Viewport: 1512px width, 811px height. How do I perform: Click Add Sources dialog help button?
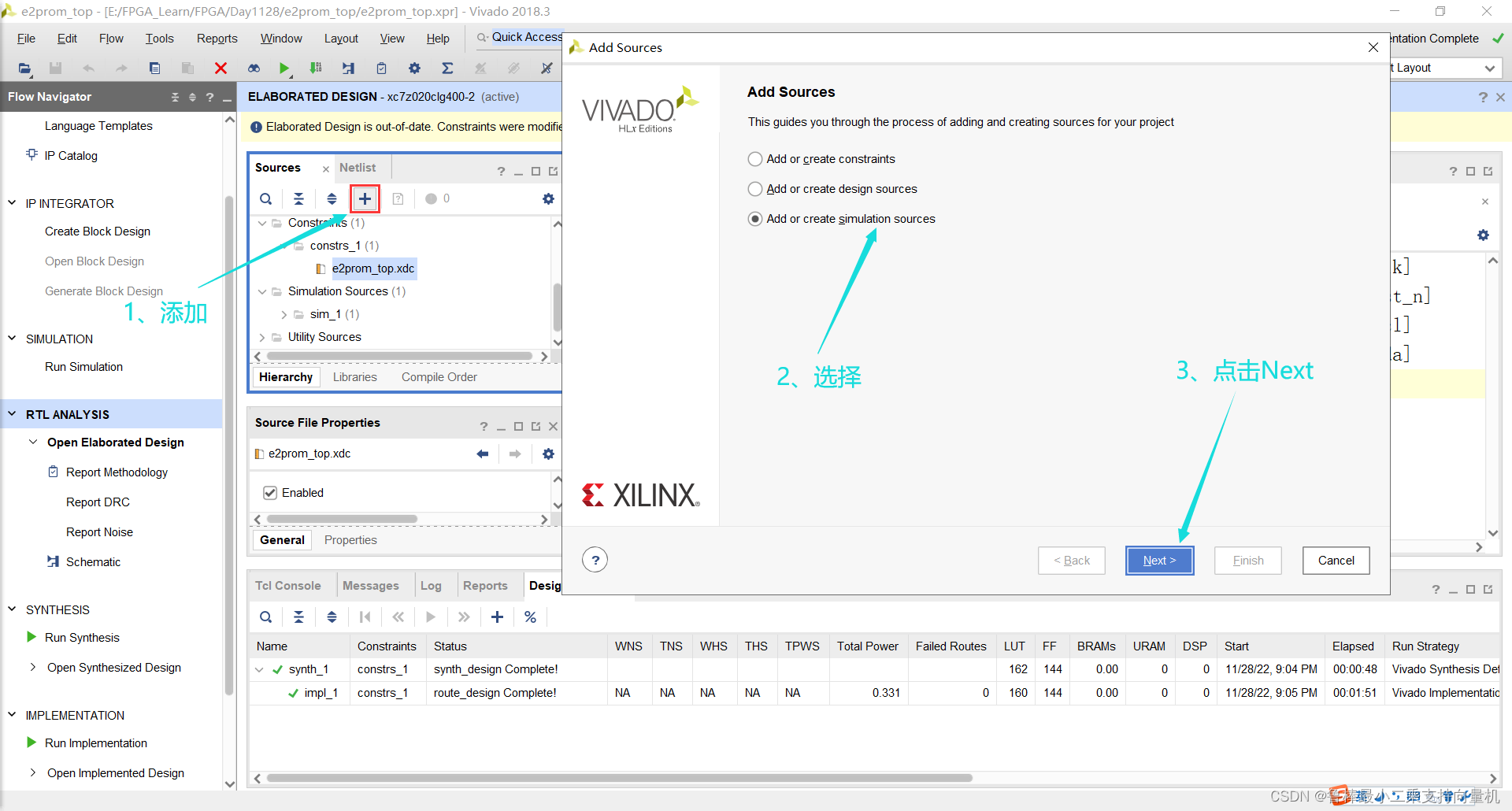coord(595,561)
